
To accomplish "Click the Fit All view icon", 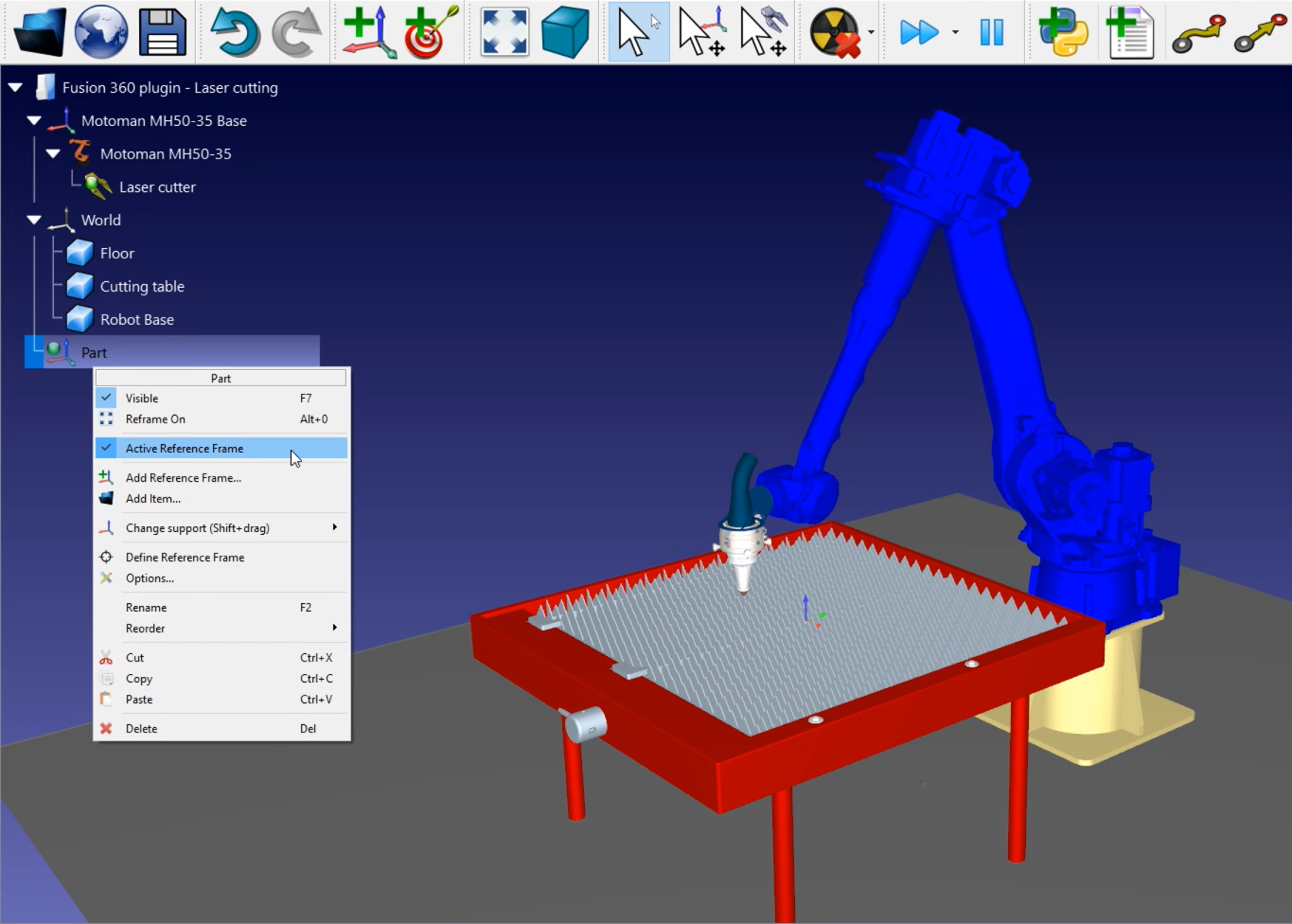I will point(504,31).
